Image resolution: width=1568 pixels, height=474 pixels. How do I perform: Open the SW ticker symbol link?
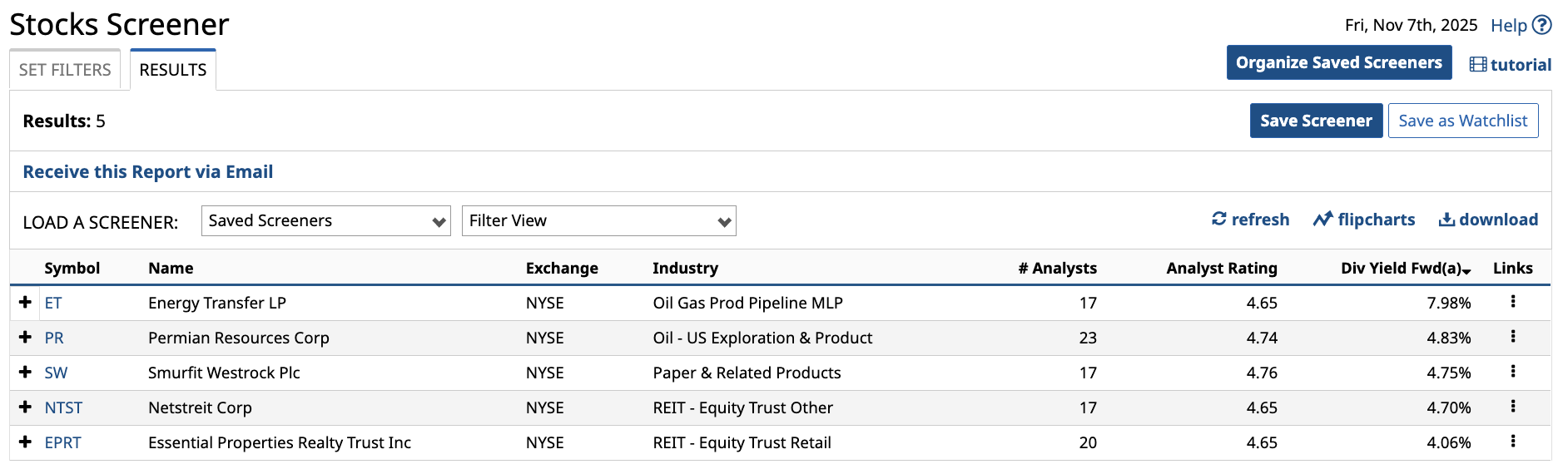pos(56,373)
